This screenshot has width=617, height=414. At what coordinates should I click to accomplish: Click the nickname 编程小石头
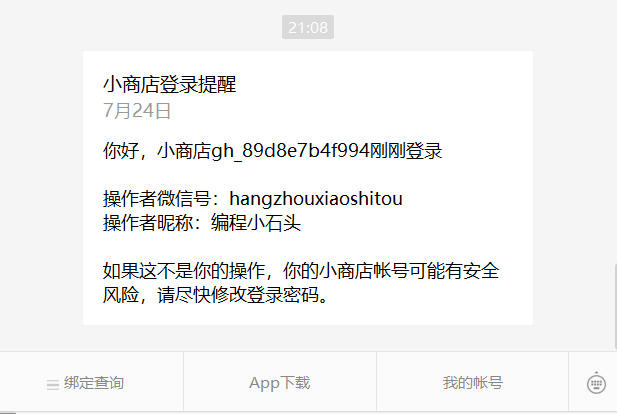tap(256, 223)
